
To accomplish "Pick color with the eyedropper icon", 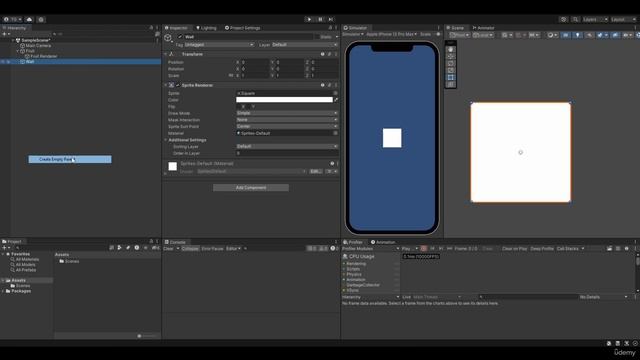I will (x=336, y=100).
